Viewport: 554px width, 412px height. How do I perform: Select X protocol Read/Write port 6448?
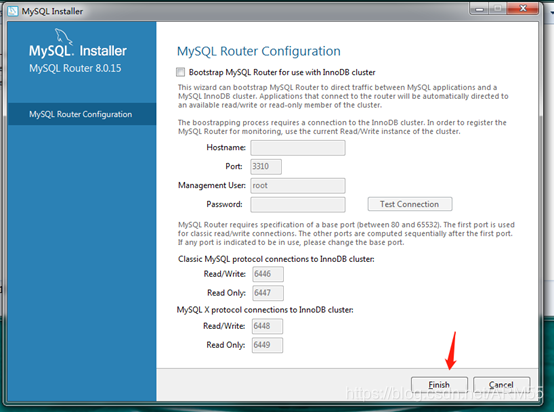click(x=267, y=326)
